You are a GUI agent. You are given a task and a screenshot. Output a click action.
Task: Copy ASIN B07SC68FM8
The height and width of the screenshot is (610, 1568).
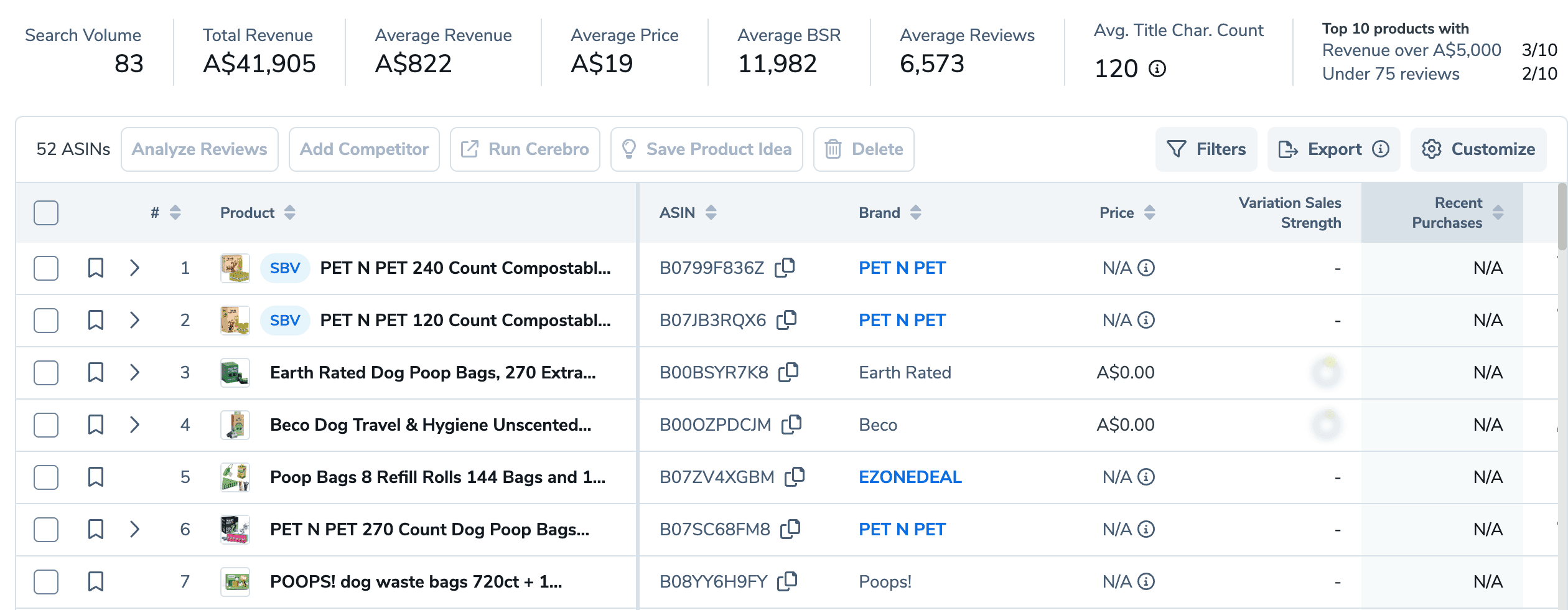click(x=790, y=528)
